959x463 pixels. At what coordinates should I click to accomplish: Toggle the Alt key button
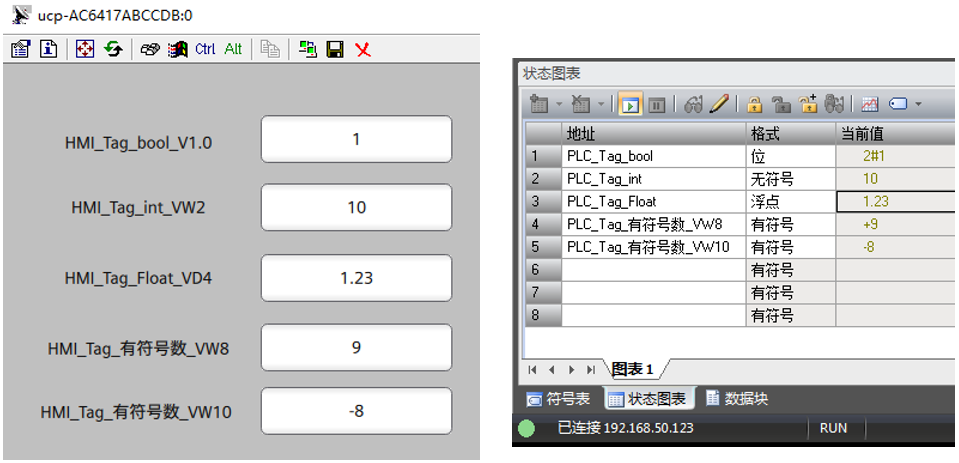[233, 49]
